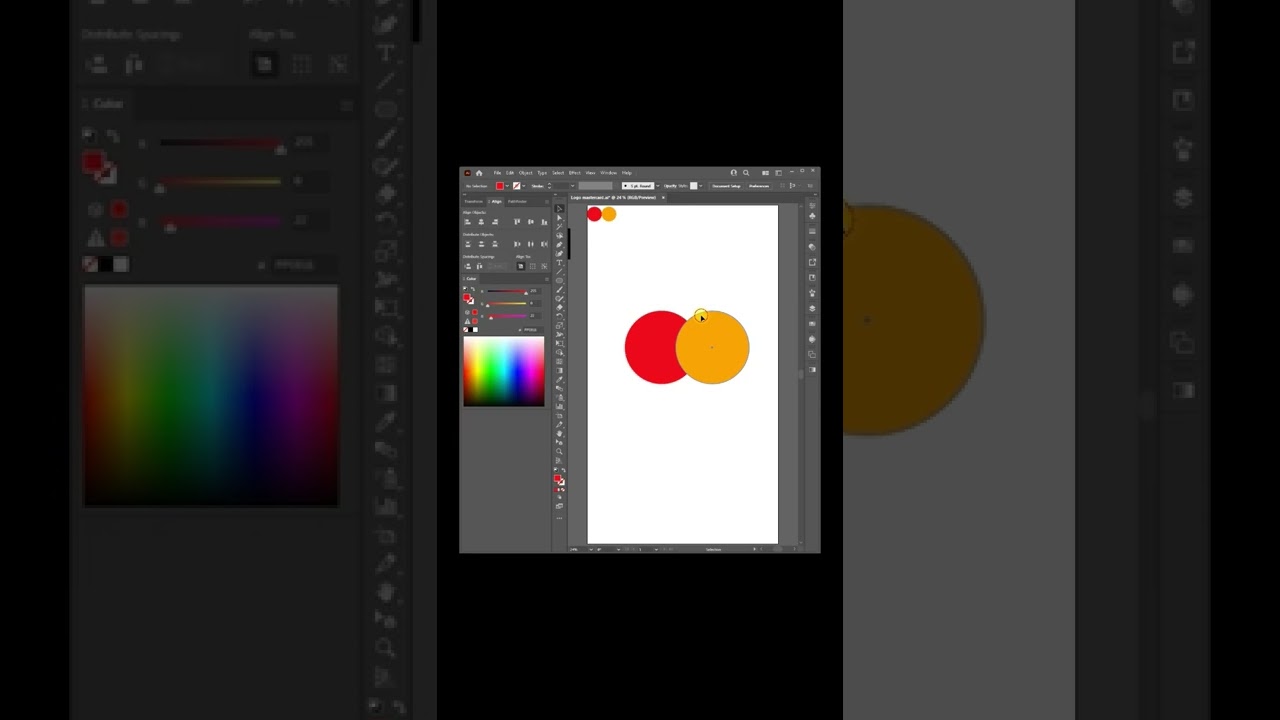The height and width of the screenshot is (720, 1280).
Task: Click horizontal align right icon
Action: click(495, 221)
